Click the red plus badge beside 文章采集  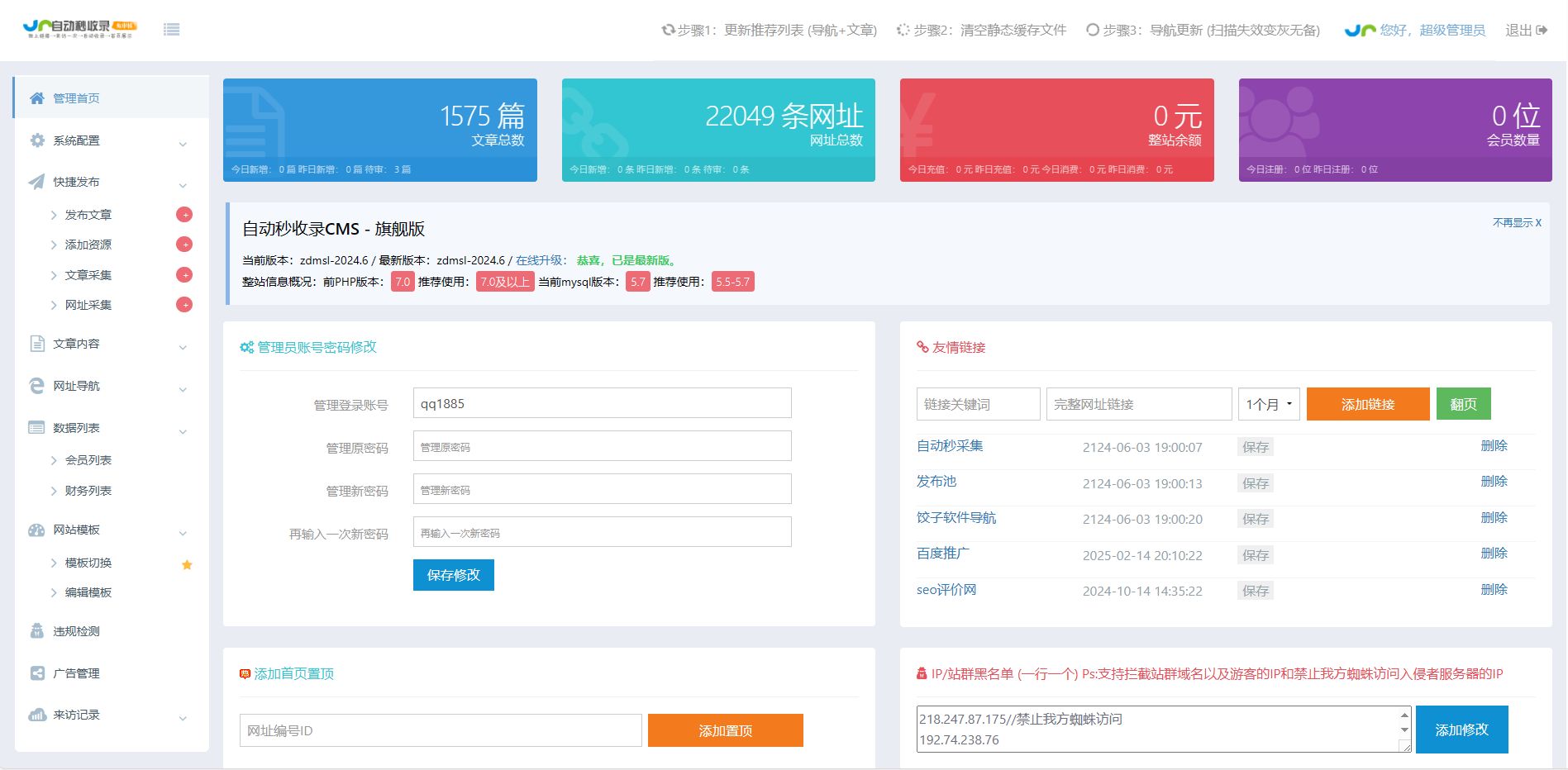184,275
